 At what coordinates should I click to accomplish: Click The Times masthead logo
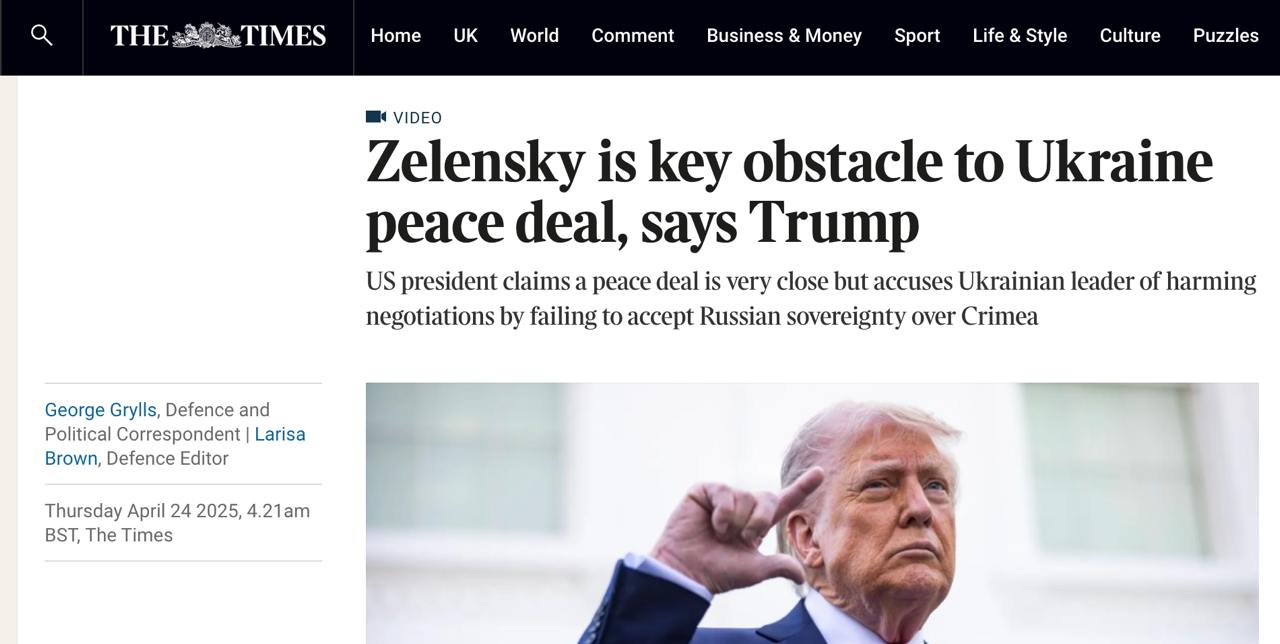pos(218,36)
